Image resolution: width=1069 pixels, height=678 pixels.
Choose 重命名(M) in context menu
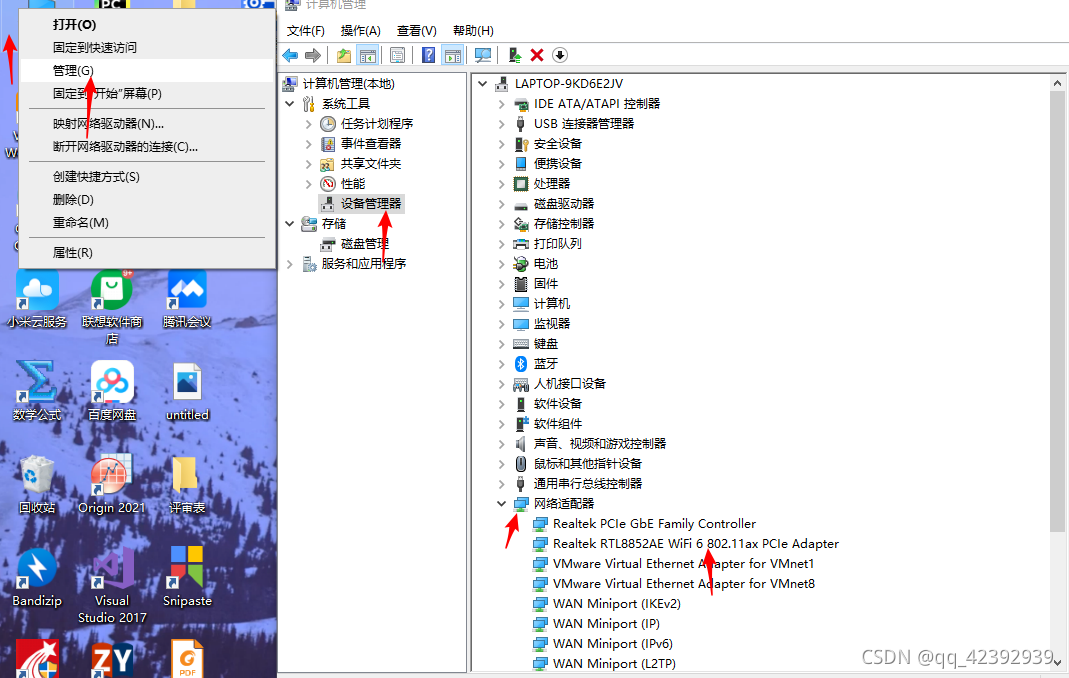click(x=147, y=222)
